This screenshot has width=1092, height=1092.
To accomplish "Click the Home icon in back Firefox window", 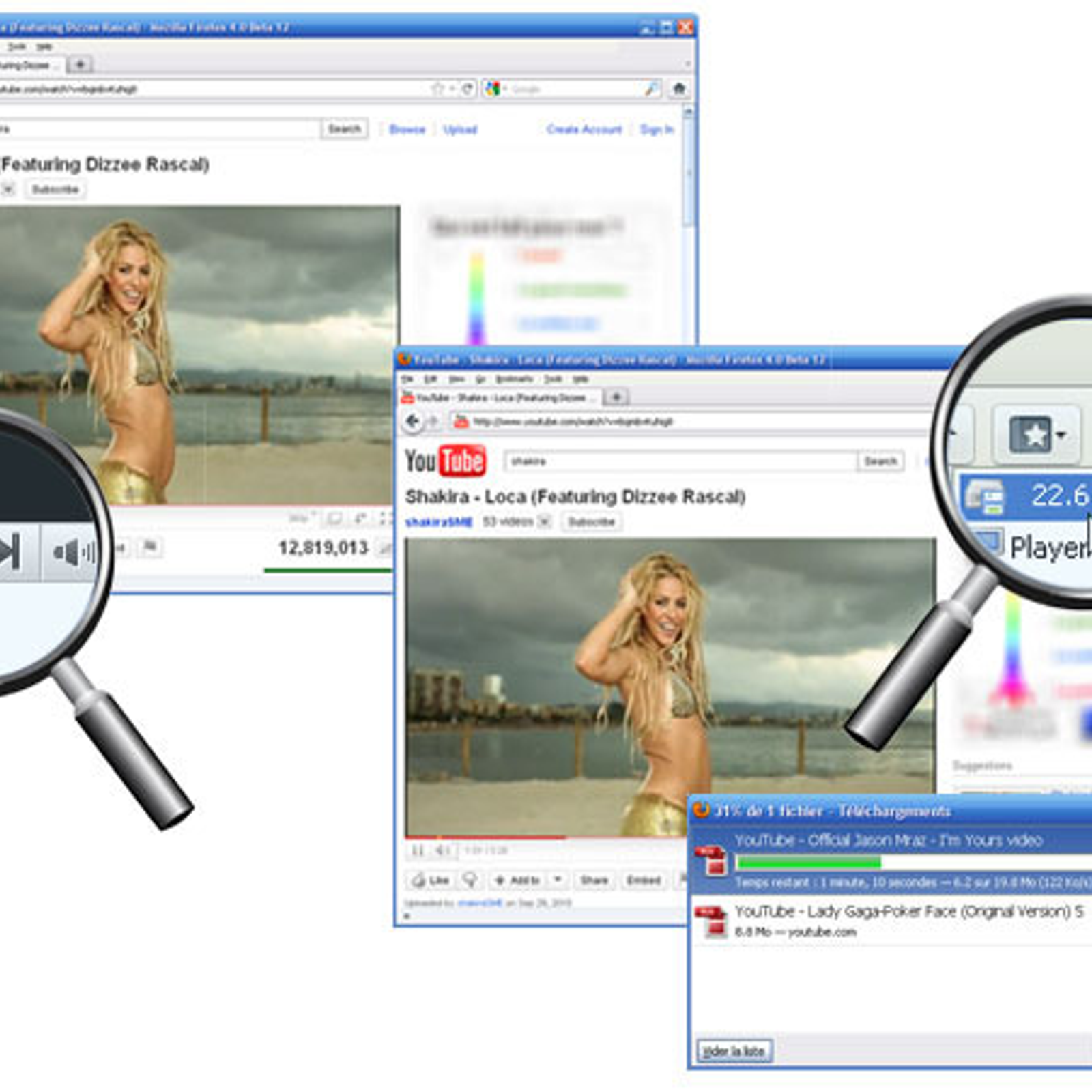I will [678, 89].
